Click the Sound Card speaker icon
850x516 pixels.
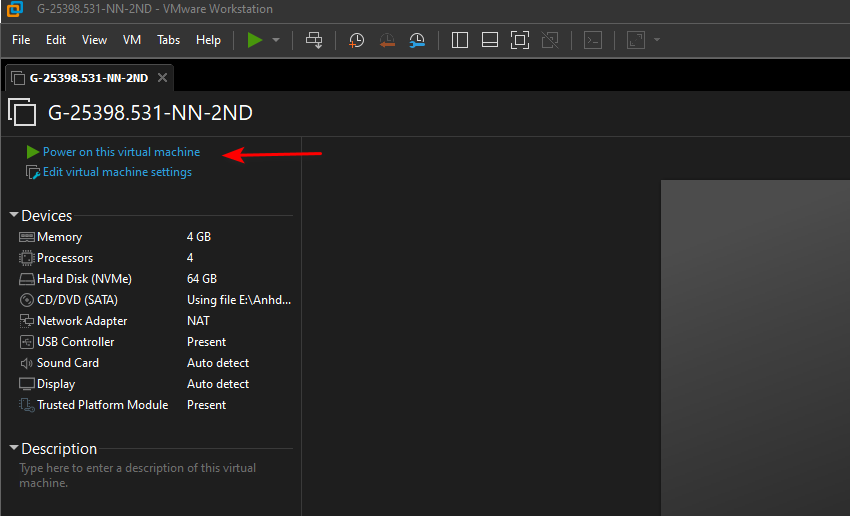(x=27, y=363)
